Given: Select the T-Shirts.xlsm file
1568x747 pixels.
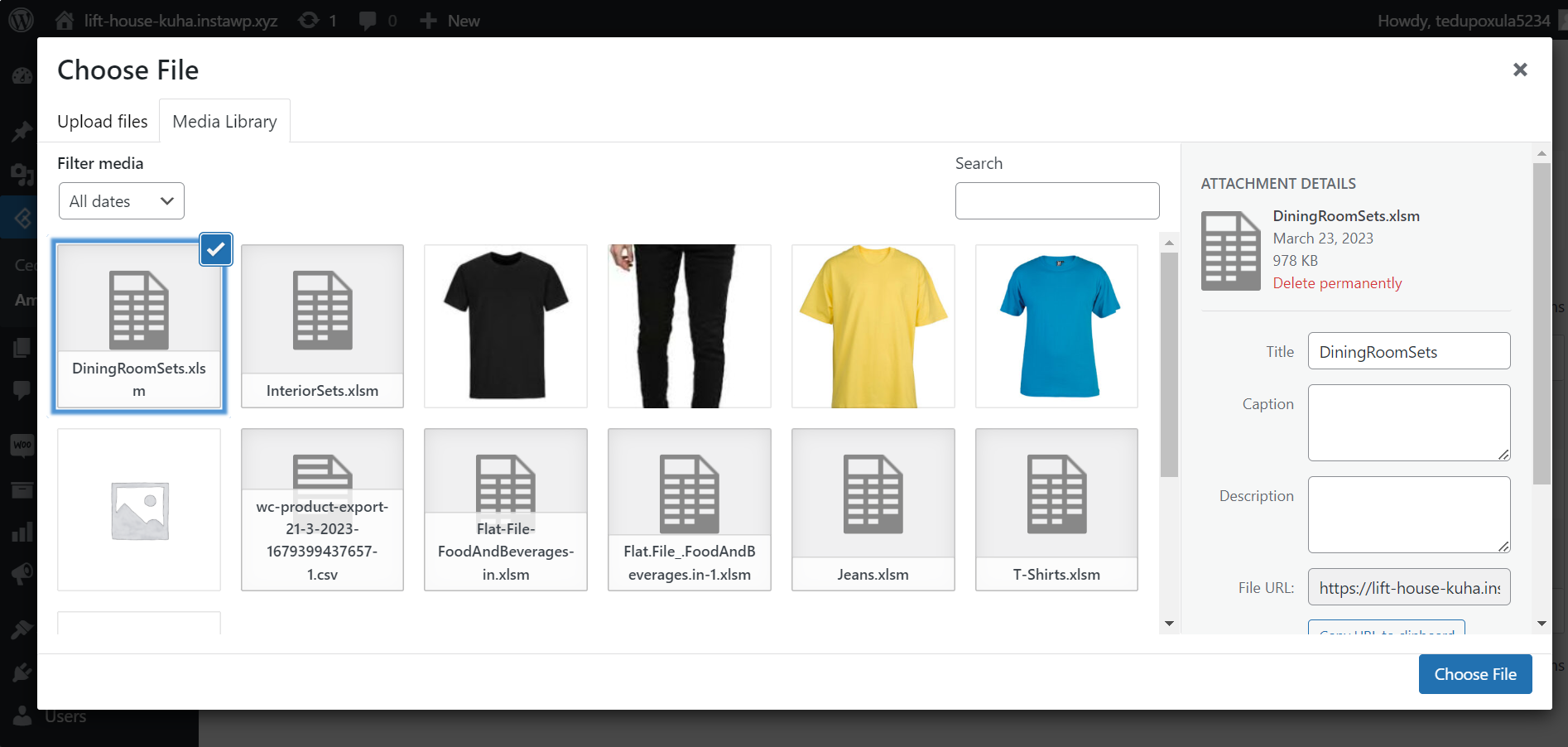Looking at the screenshot, I should click(1057, 509).
